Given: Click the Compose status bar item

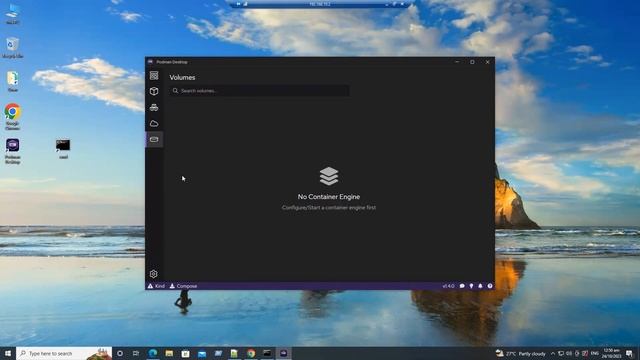Looking at the screenshot, I should point(183,286).
